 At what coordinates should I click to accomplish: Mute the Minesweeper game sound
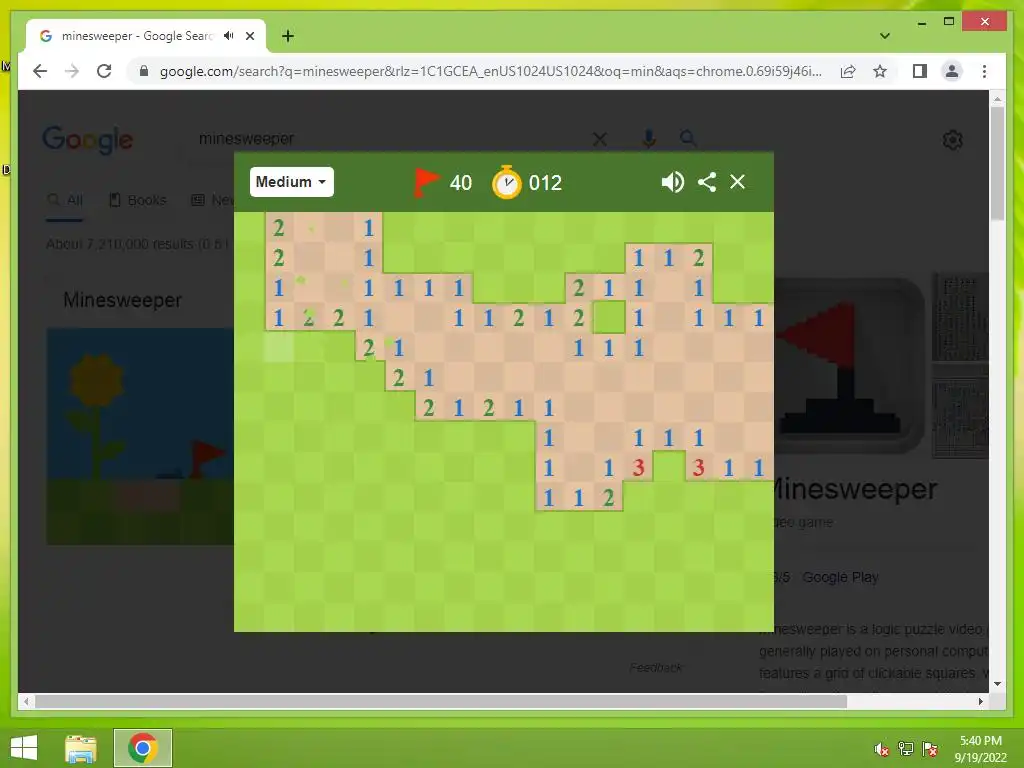pyautogui.click(x=672, y=182)
